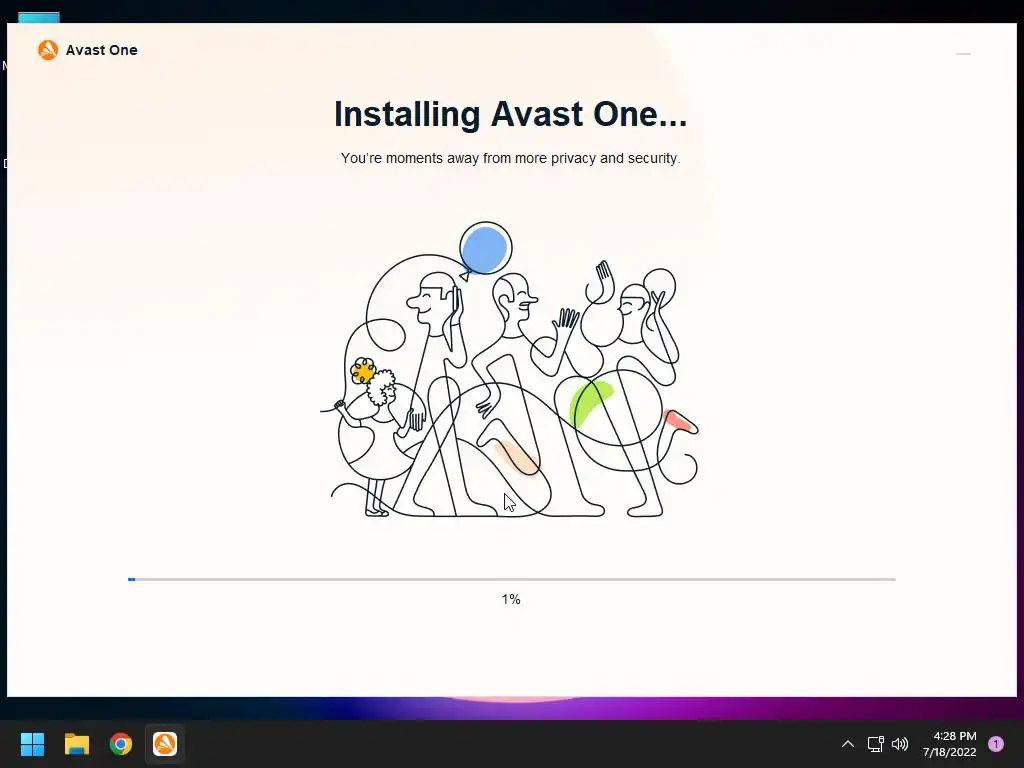Click the dancing people illustration
Screen dimensions: 1024x768
click(x=509, y=370)
